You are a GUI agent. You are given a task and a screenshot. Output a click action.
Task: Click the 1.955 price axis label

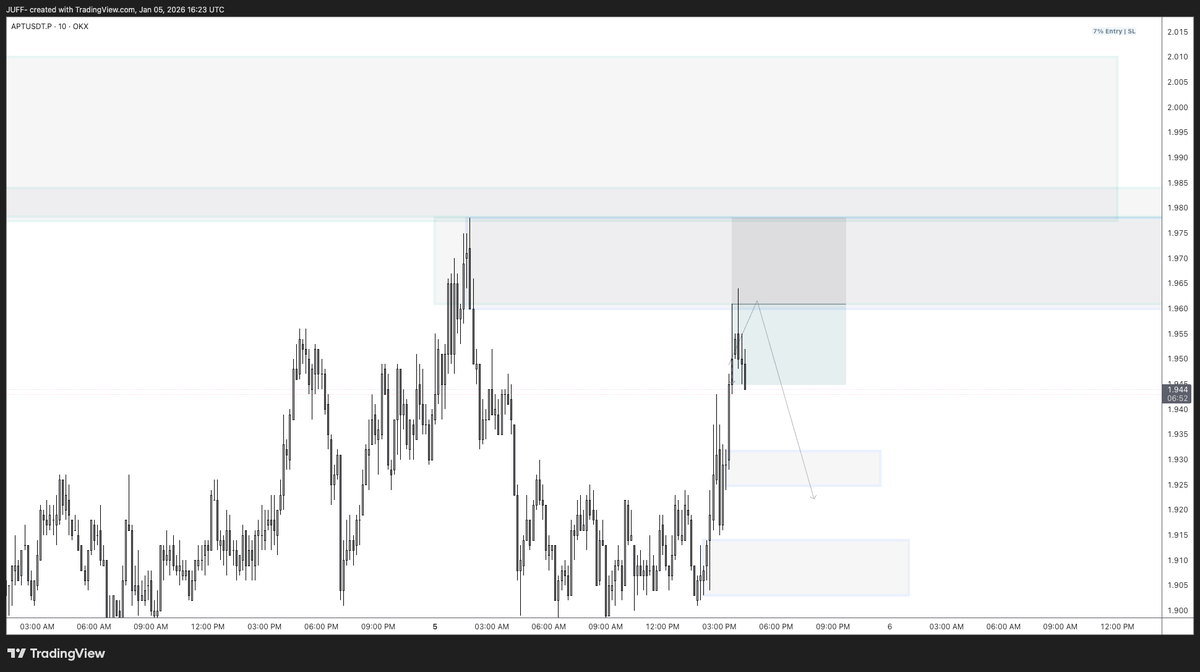(x=1176, y=334)
